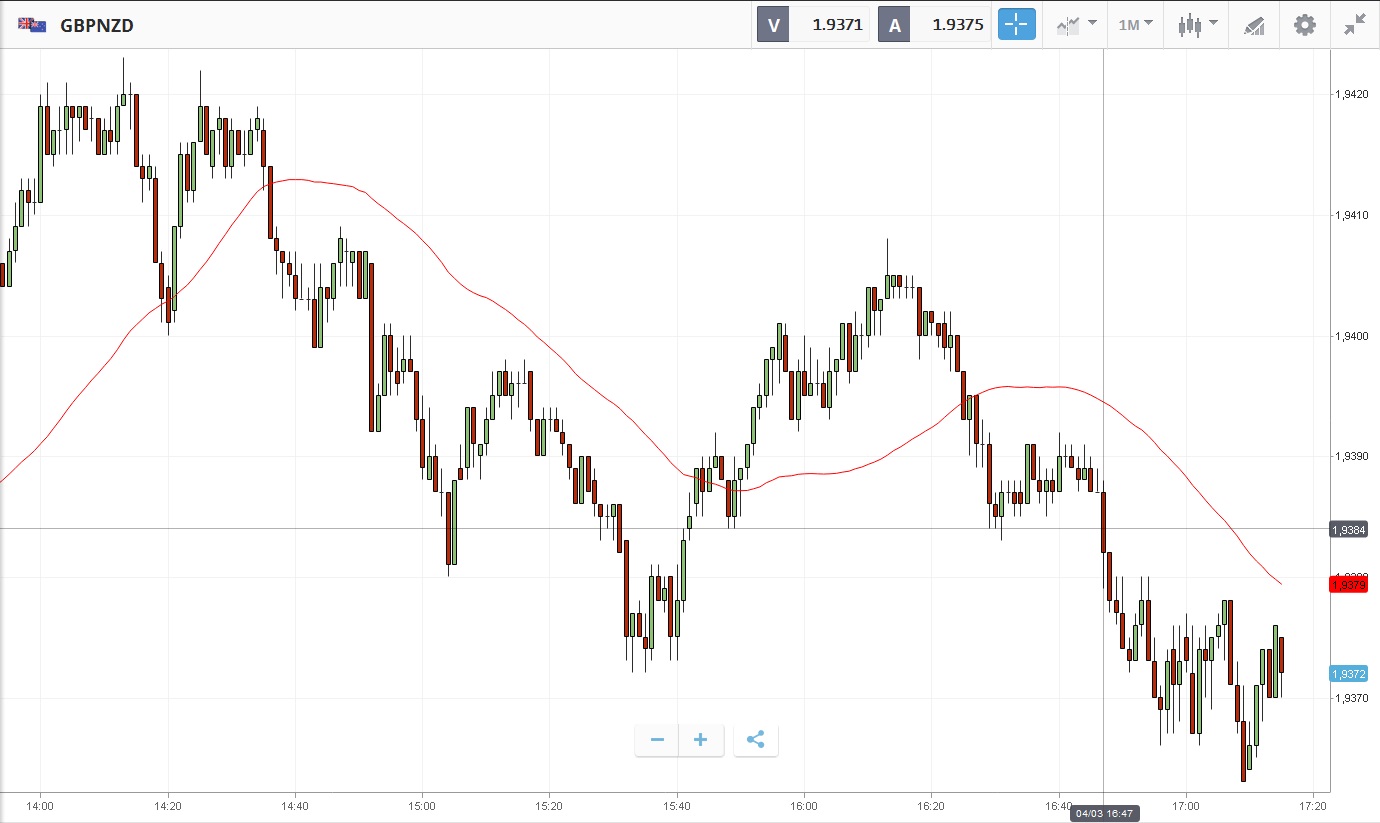This screenshot has height=823, width=1380.
Task: Click the GBPNZD instrument name
Action: (x=97, y=25)
